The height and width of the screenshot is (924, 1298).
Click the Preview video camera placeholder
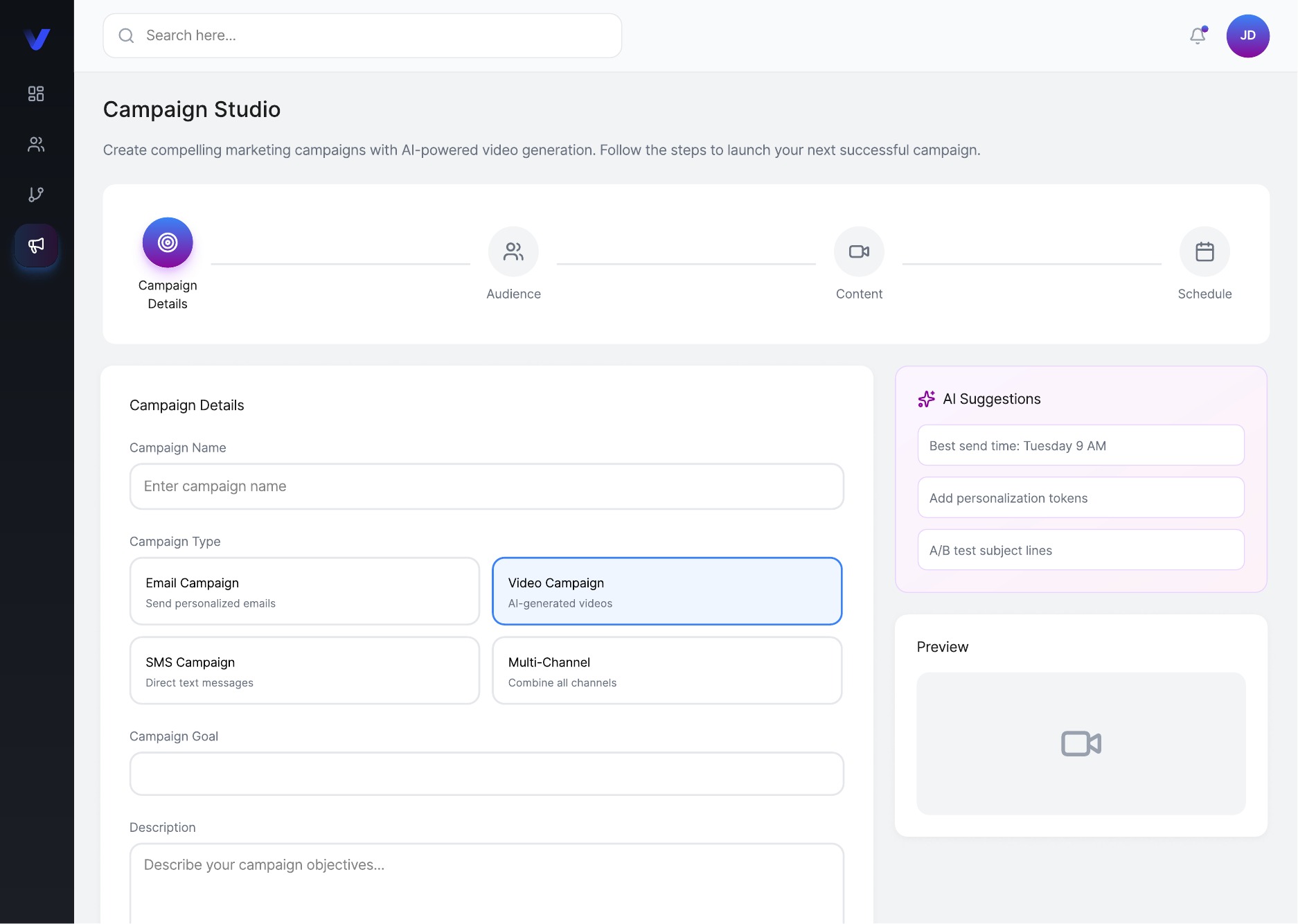point(1081,743)
